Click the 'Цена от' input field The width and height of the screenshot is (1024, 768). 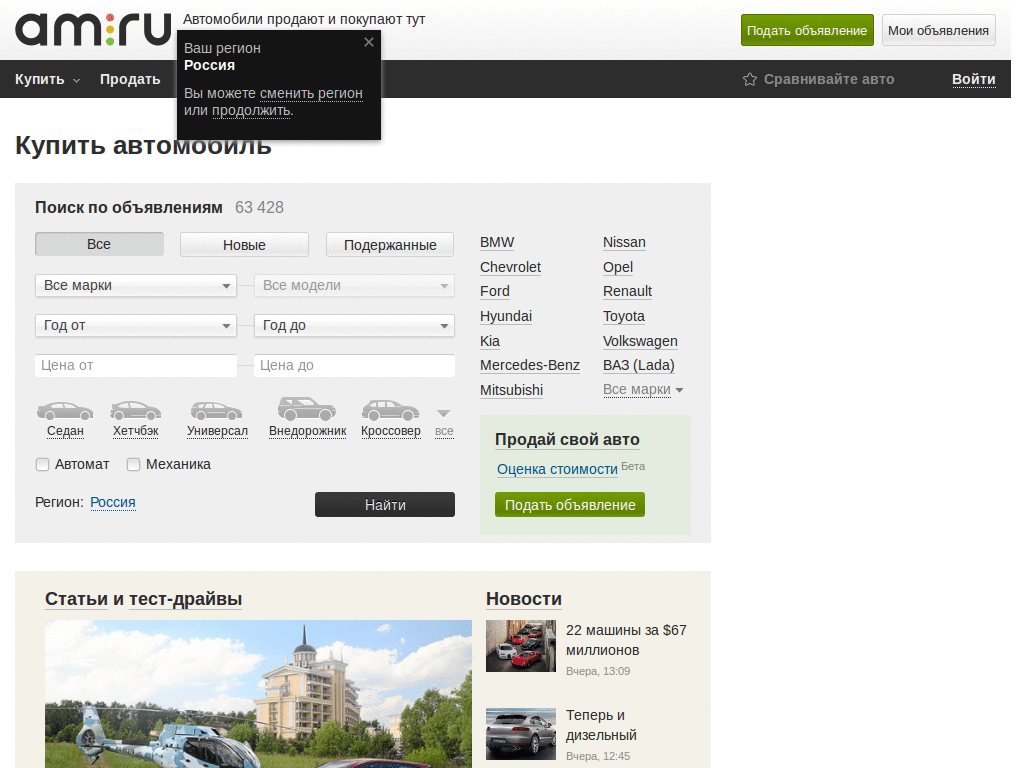tap(136, 365)
